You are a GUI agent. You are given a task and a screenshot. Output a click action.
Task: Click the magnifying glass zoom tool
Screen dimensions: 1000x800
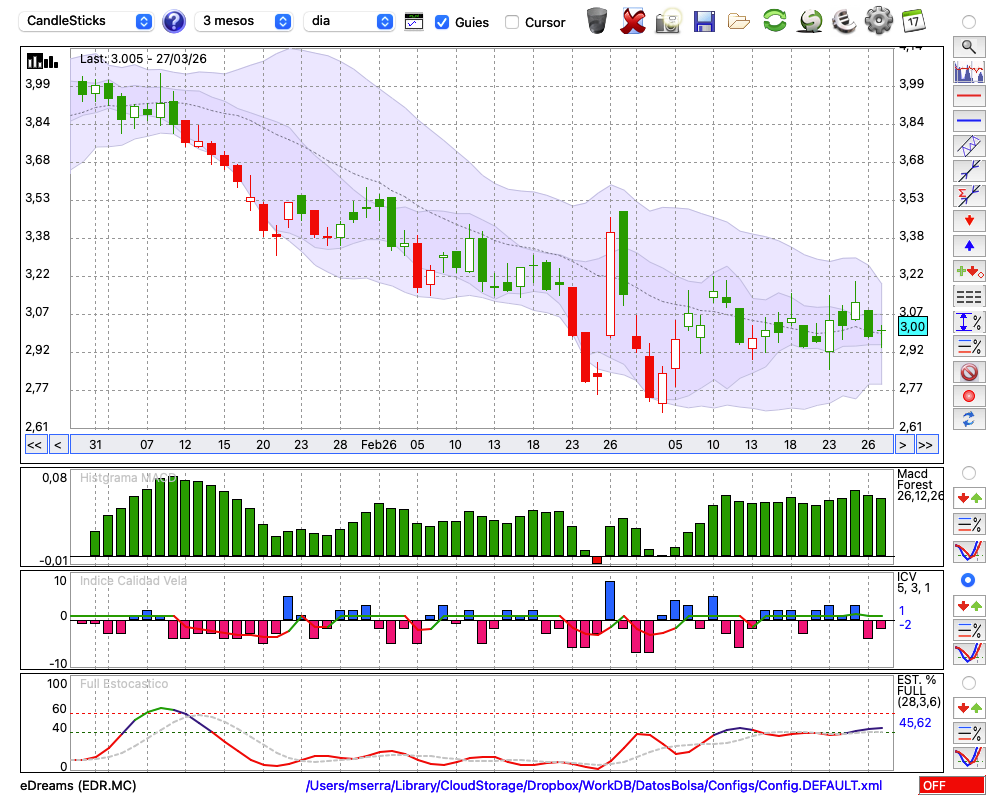point(968,46)
